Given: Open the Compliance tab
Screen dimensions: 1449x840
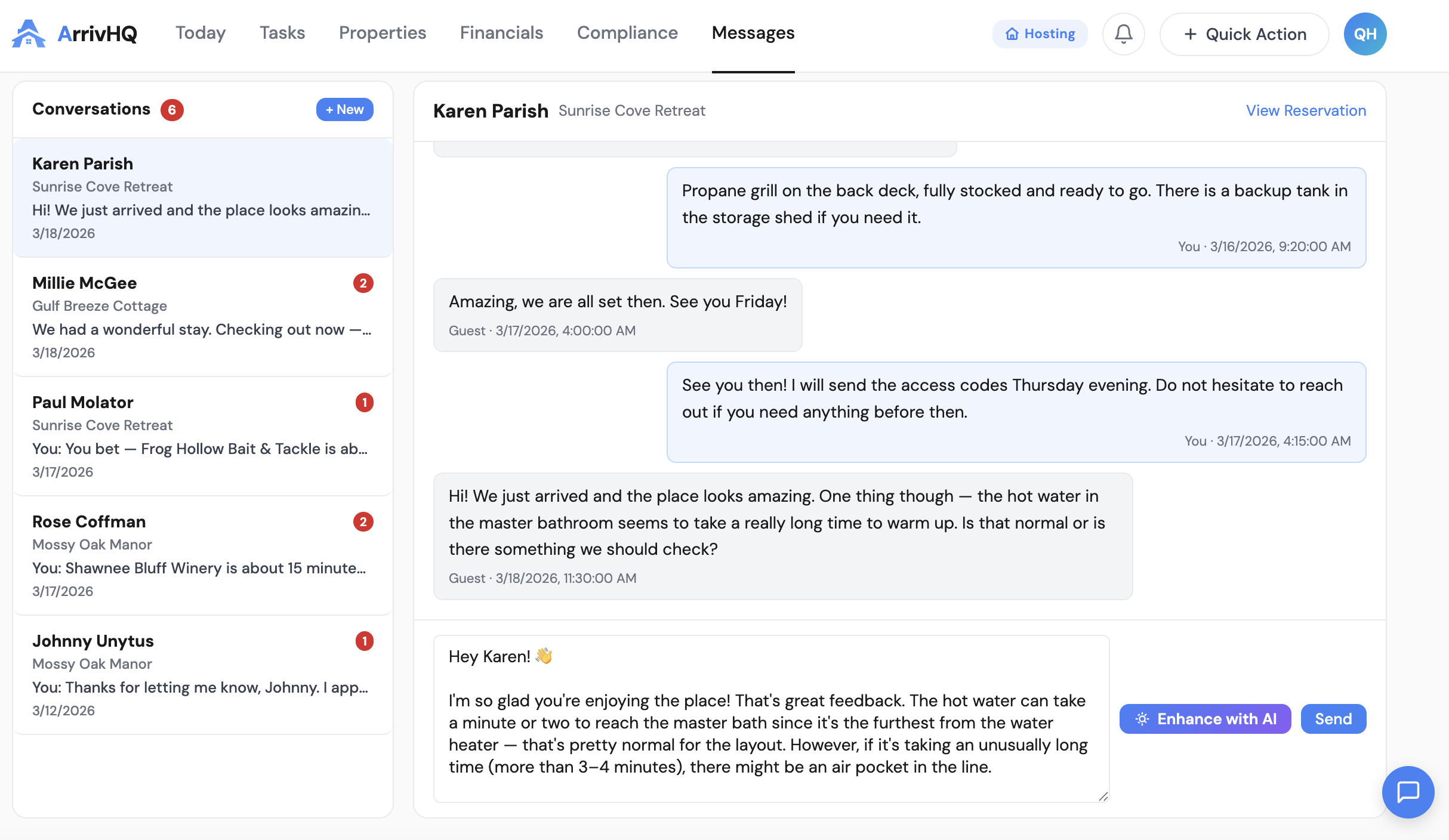Looking at the screenshot, I should tap(627, 33).
